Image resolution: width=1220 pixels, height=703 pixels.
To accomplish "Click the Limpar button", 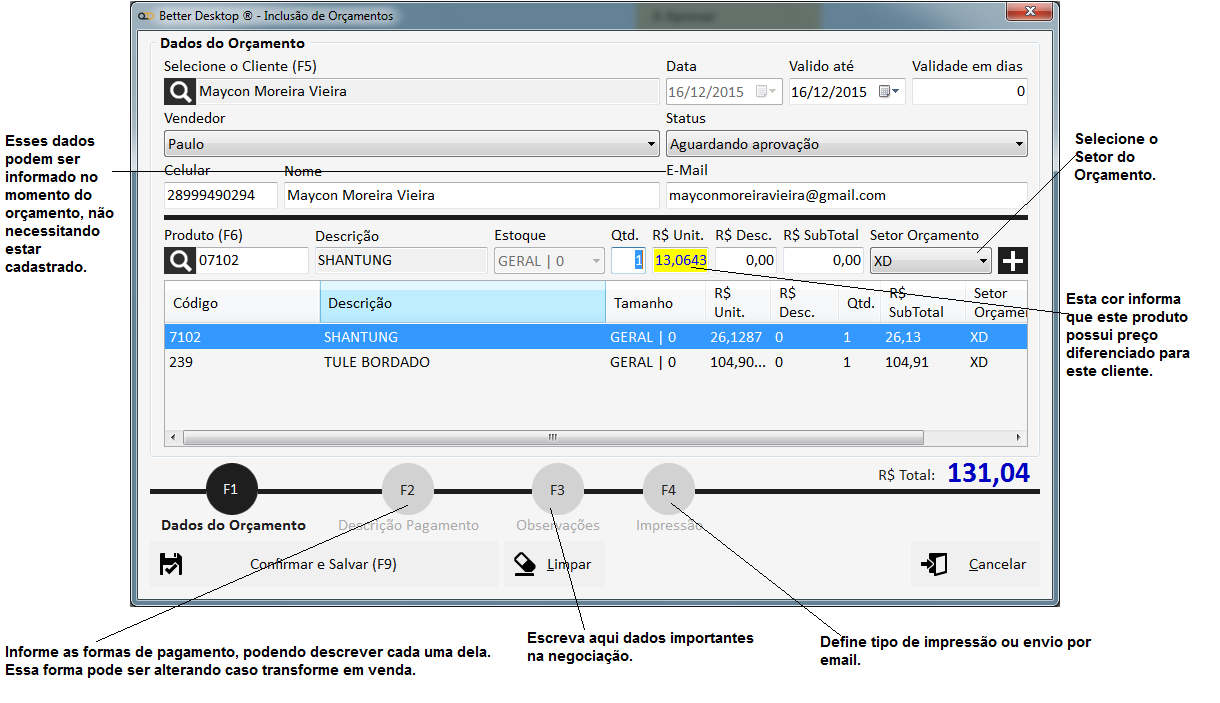I will point(555,565).
